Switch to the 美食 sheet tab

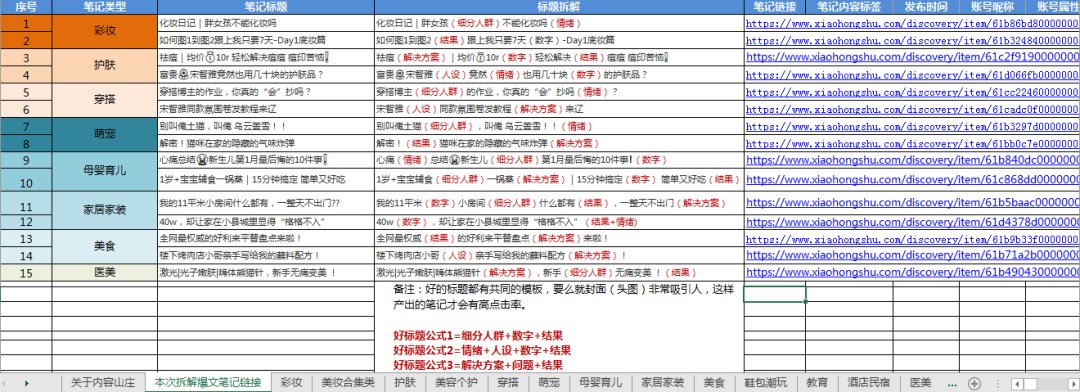coord(714,383)
